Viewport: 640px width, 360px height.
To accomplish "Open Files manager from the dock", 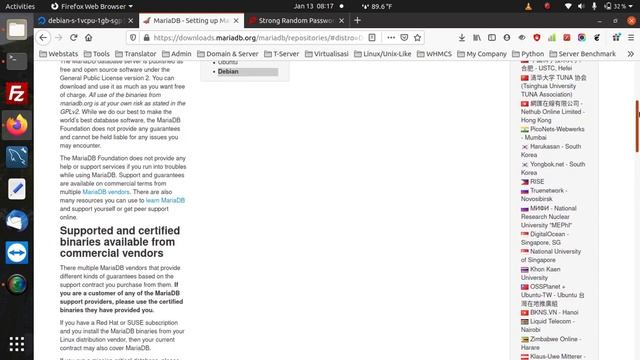I will (17, 30).
